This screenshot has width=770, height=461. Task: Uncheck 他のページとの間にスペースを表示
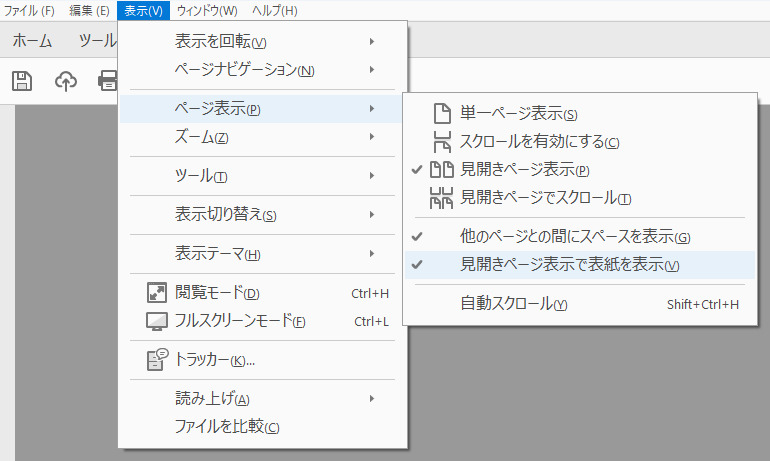(574, 237)
